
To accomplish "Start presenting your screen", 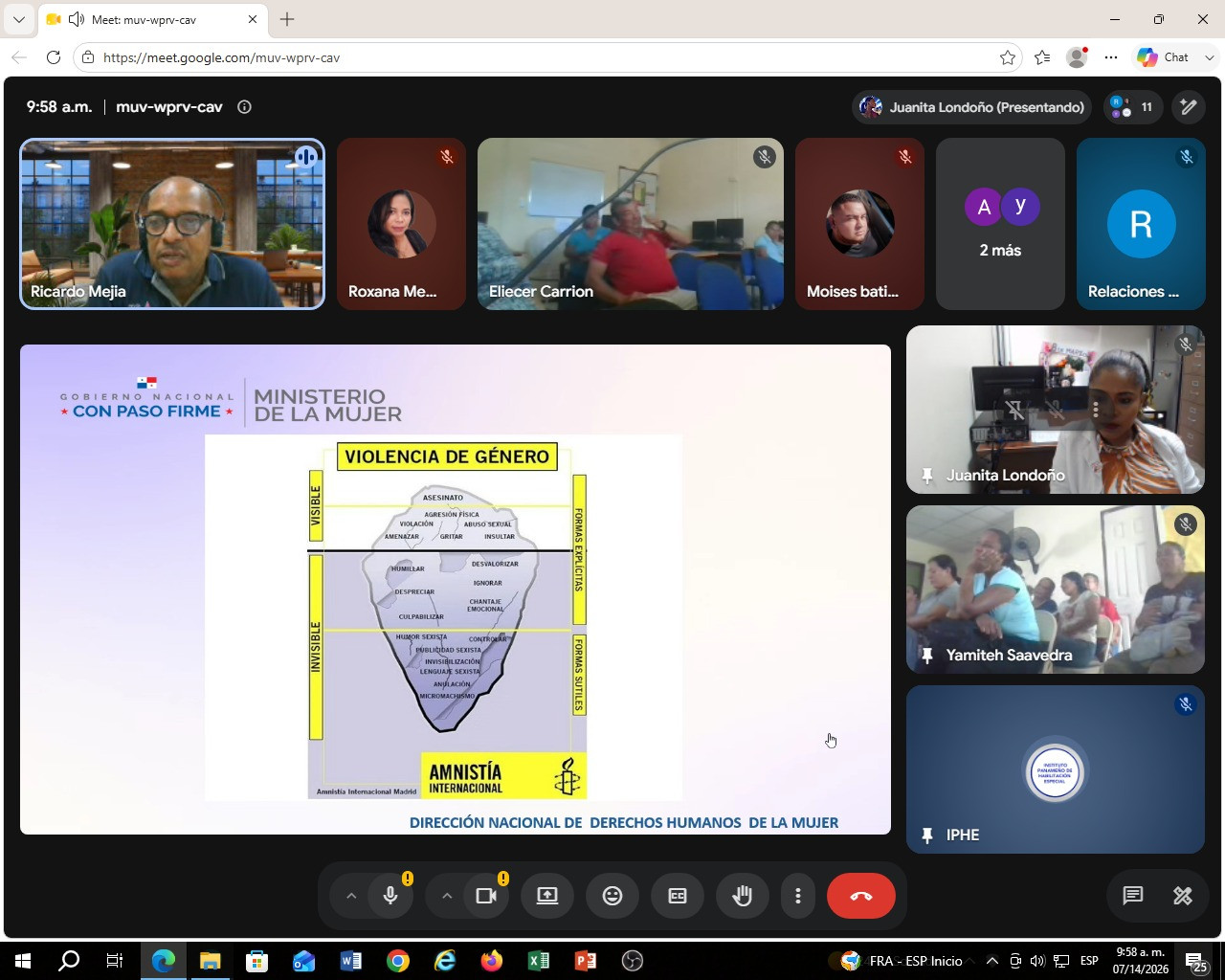I will (547, 896).
